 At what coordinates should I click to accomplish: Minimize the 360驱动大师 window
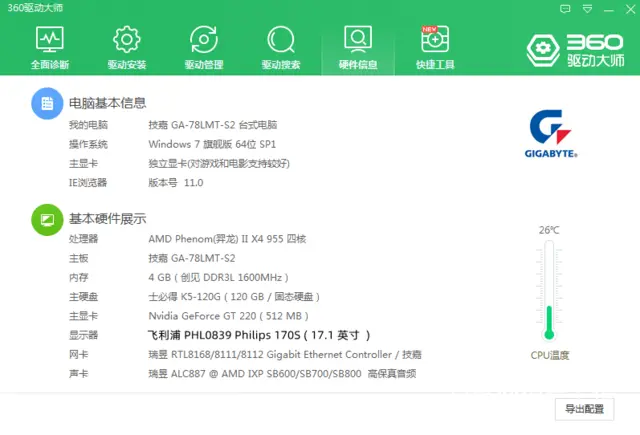[609, 10]
